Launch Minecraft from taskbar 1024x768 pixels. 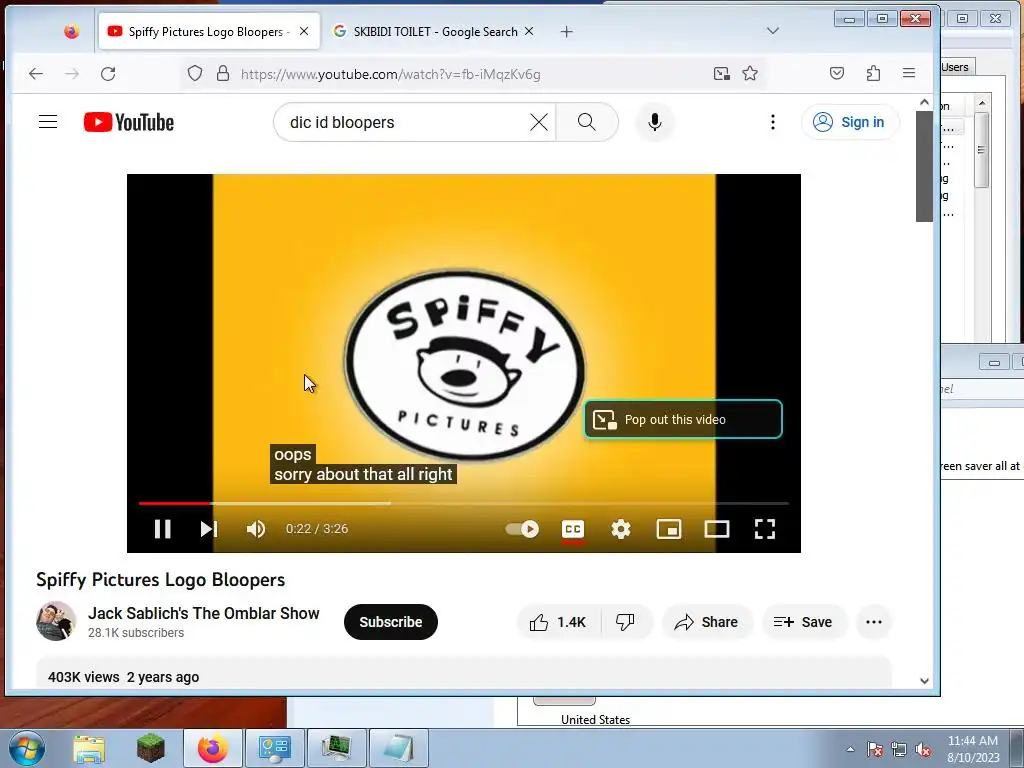151,748
